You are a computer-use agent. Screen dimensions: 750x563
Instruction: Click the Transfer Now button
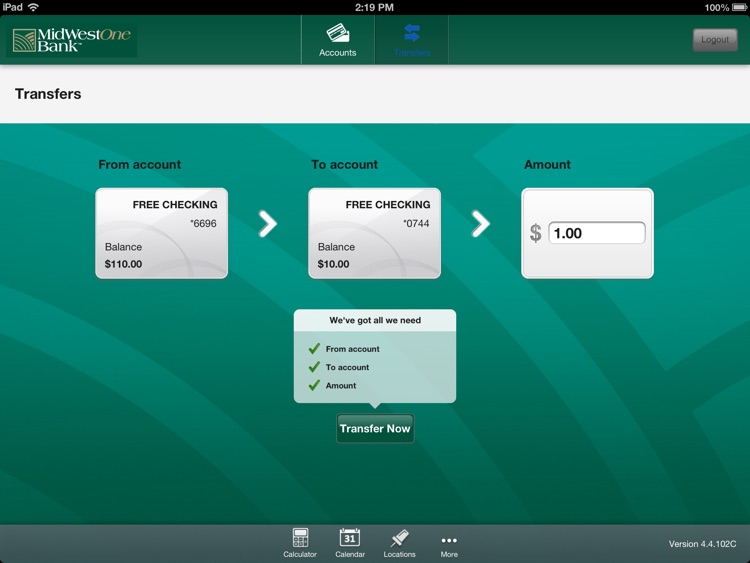coord(375,428)
